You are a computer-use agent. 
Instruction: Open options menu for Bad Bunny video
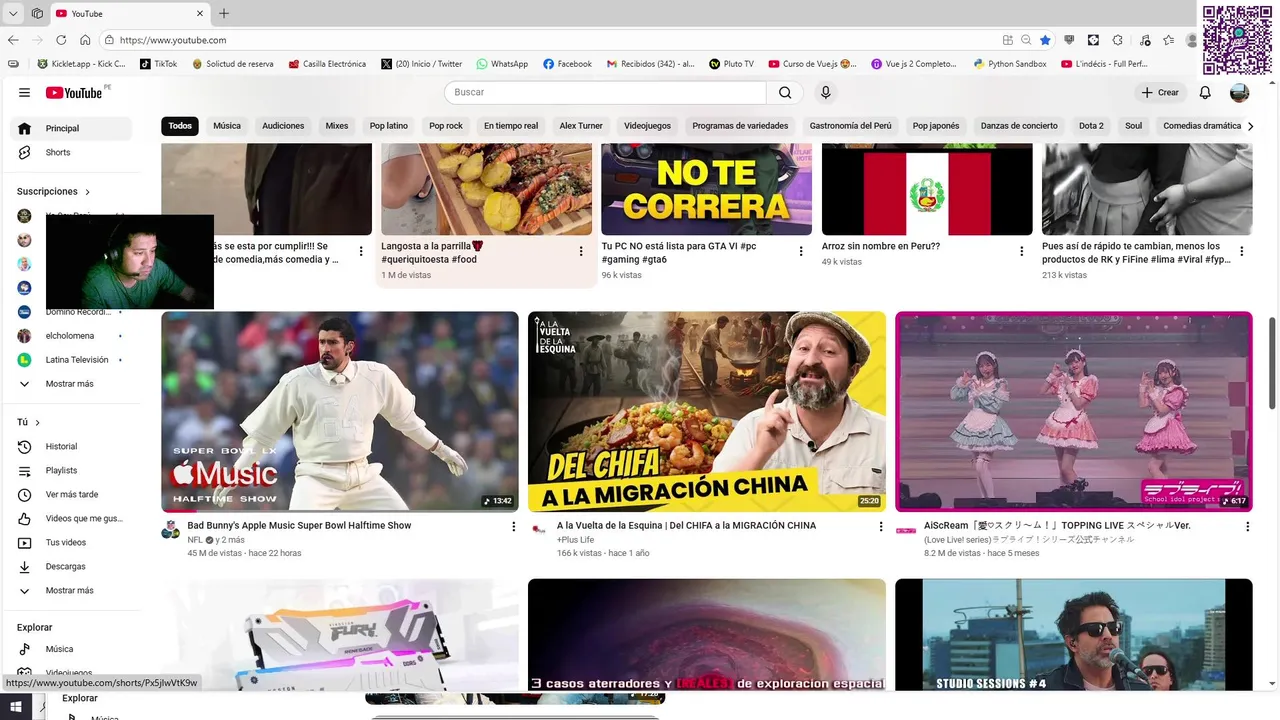(x=514, y=527)
